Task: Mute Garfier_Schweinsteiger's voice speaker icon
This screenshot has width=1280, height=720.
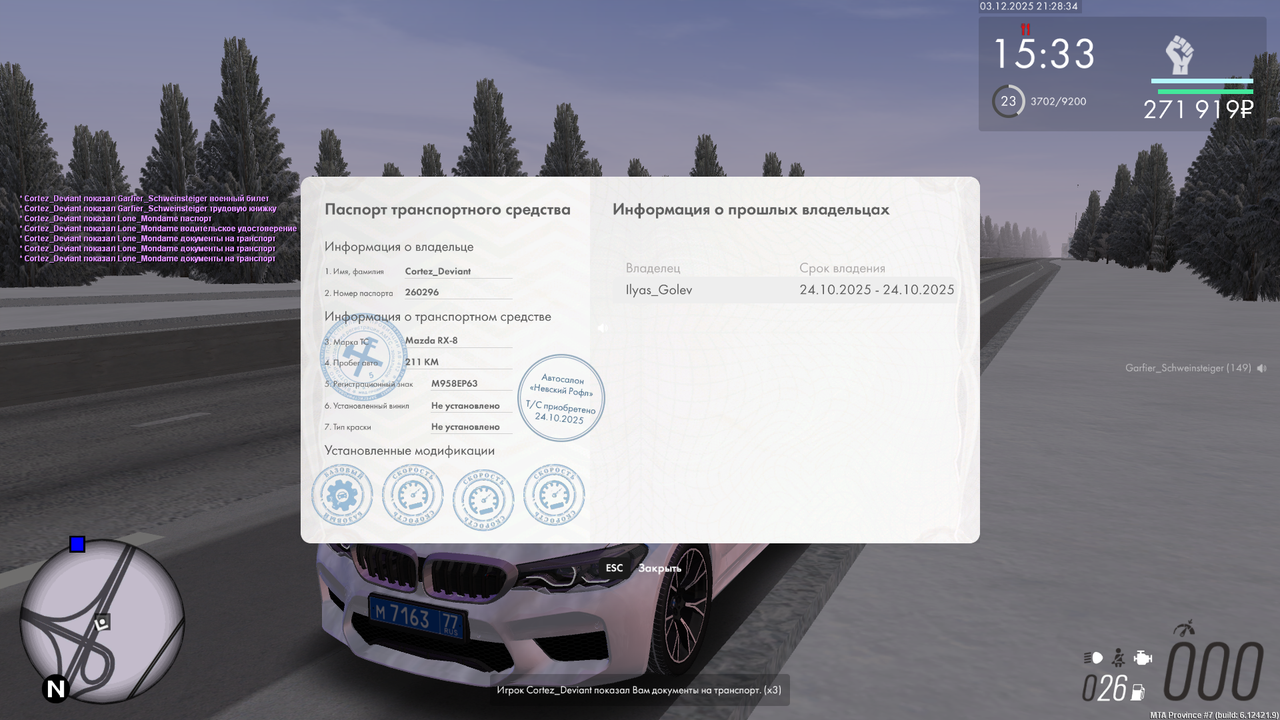Action: tap(1261, 368)
